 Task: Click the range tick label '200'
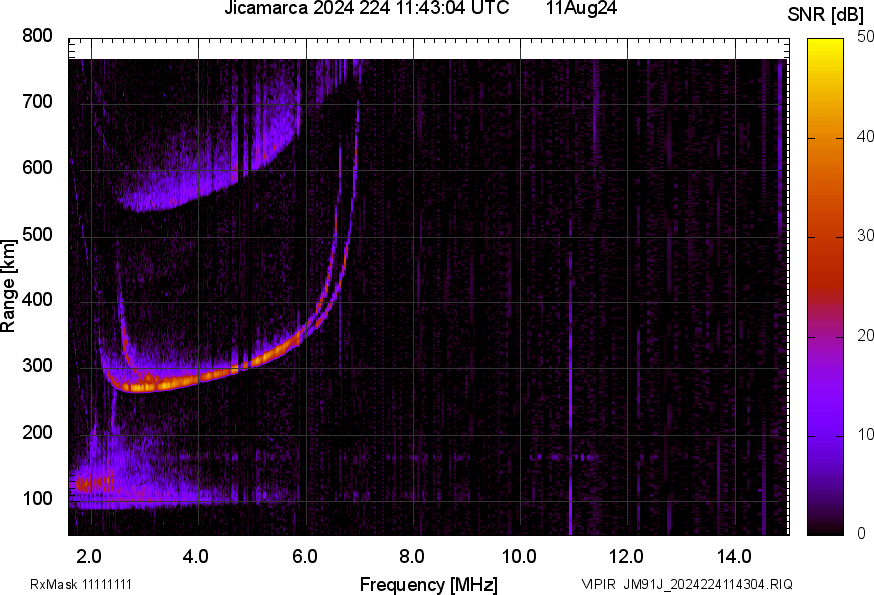tap(37, 433)
